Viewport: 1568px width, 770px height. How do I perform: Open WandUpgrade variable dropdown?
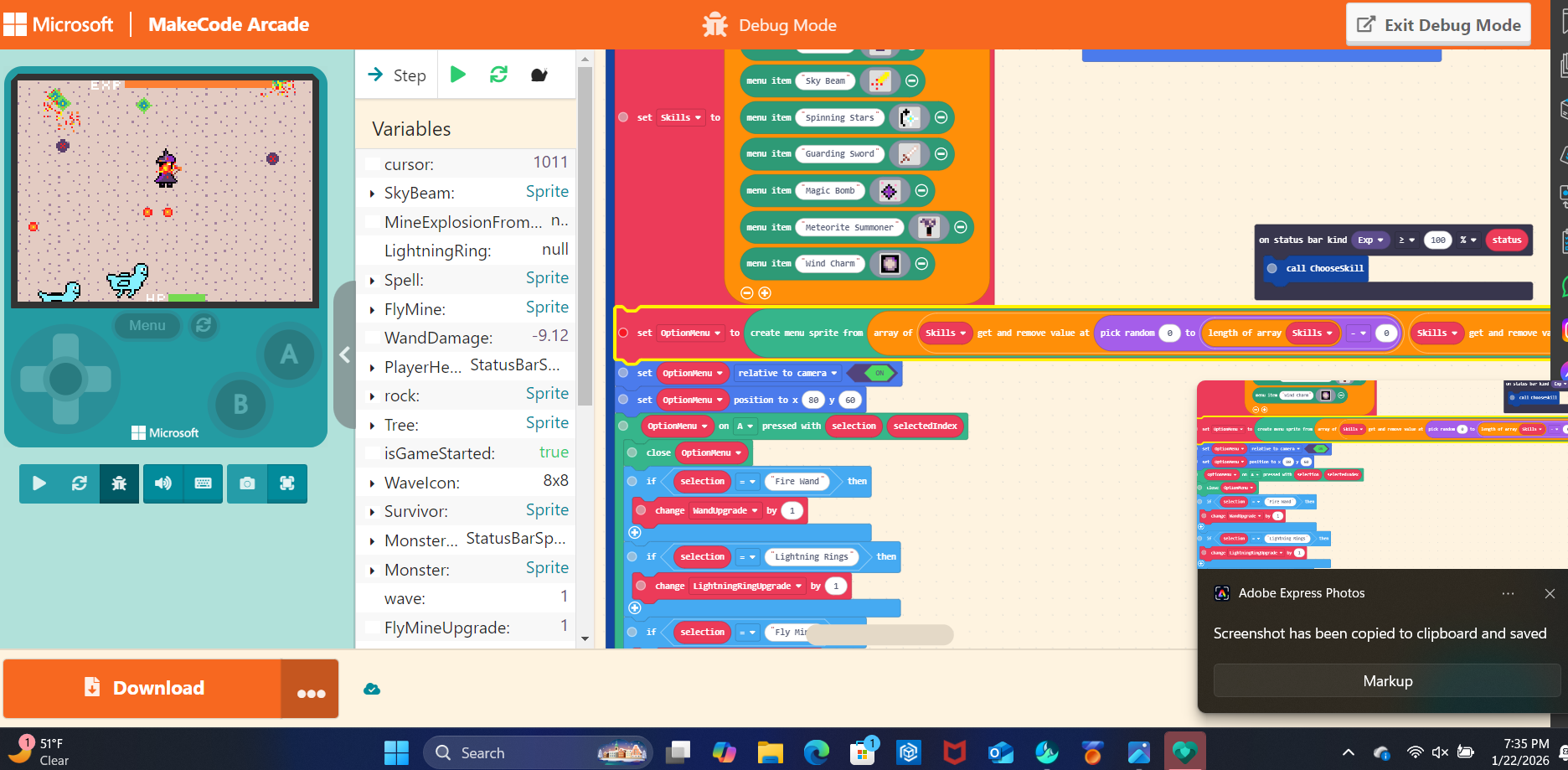725,510
